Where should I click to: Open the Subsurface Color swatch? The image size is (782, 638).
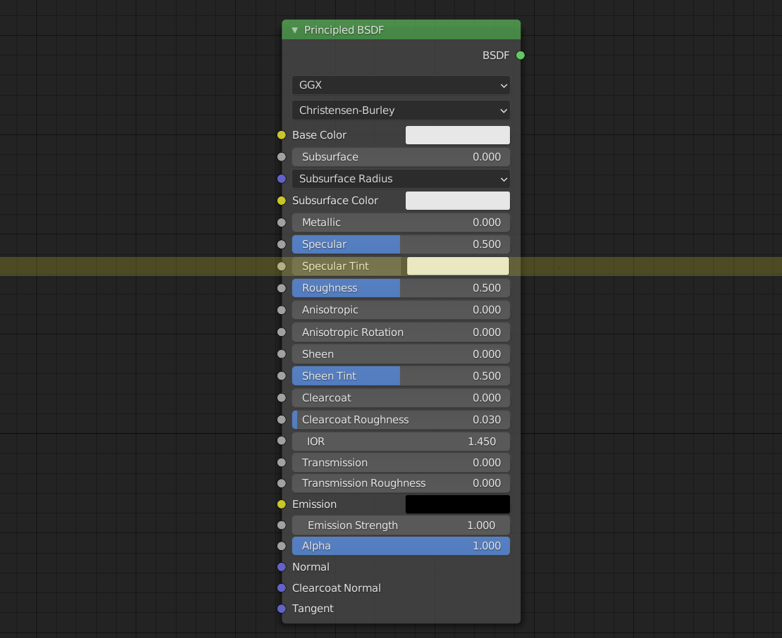[x=458, y=201]
